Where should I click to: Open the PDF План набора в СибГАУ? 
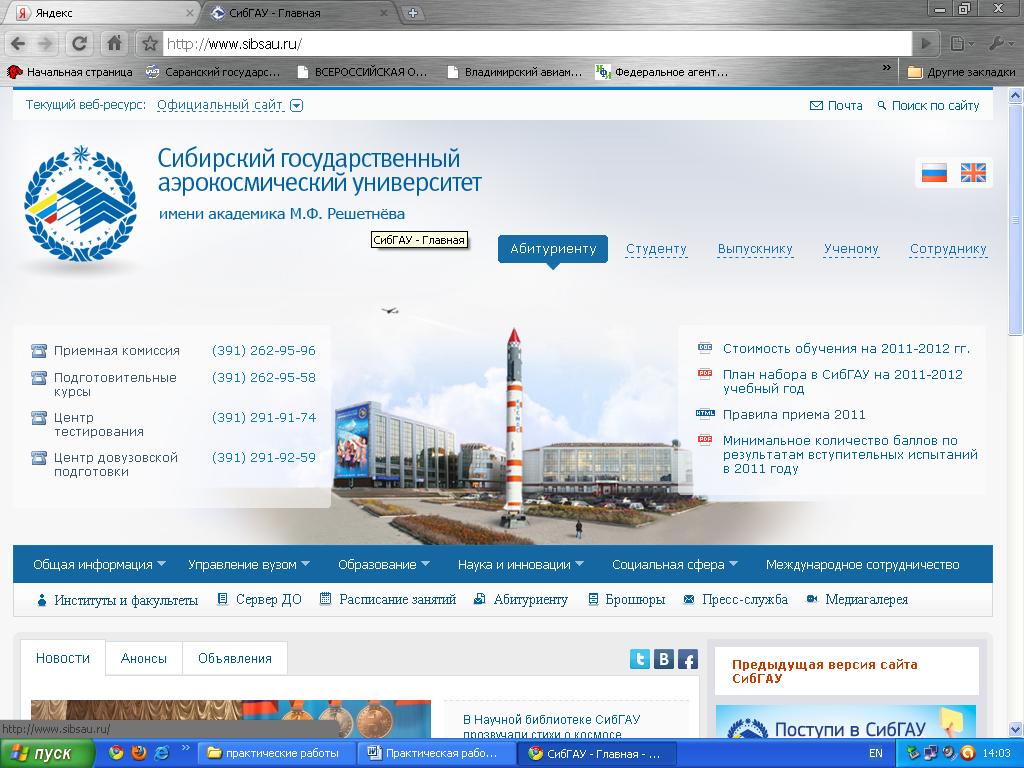click(842, 381)
